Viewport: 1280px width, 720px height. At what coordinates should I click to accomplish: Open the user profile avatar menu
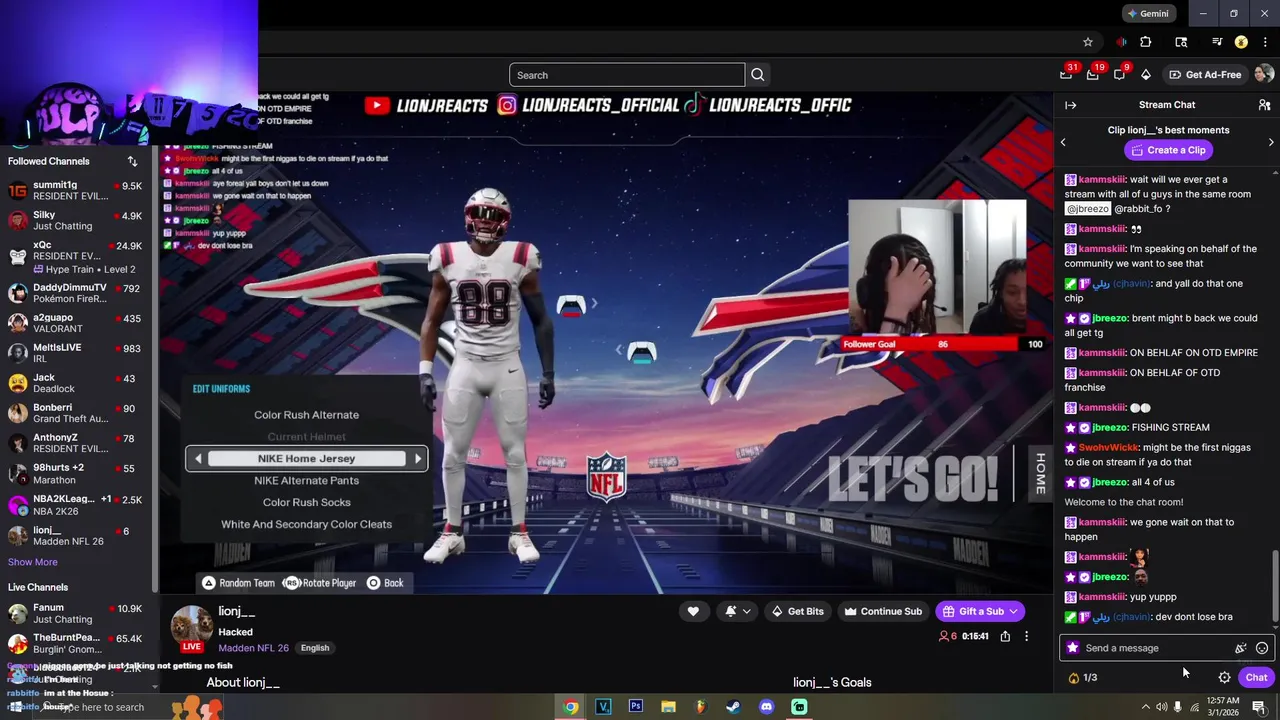(1264, 74)
